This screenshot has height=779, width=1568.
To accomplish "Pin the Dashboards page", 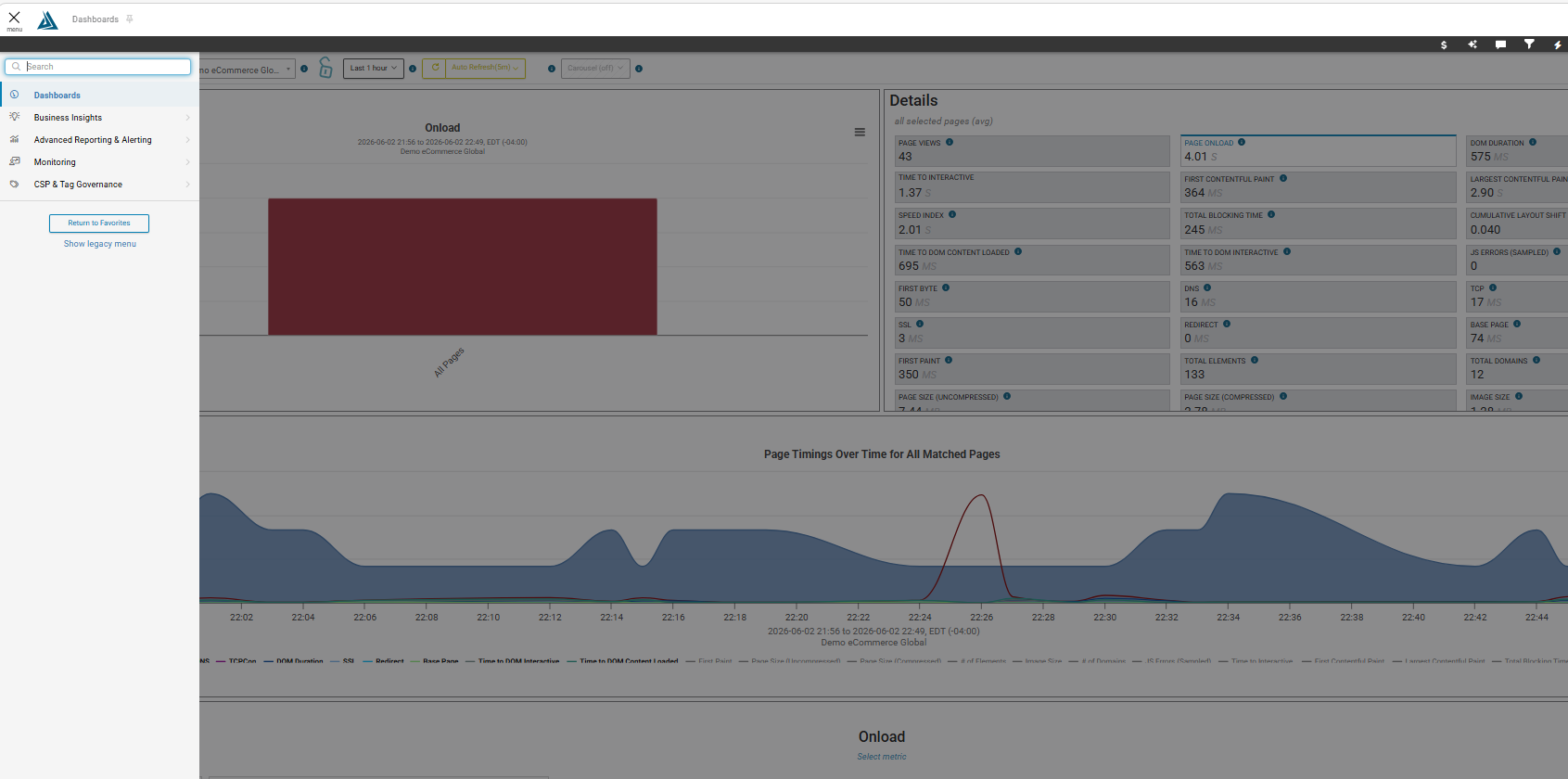I will point(130,19).
